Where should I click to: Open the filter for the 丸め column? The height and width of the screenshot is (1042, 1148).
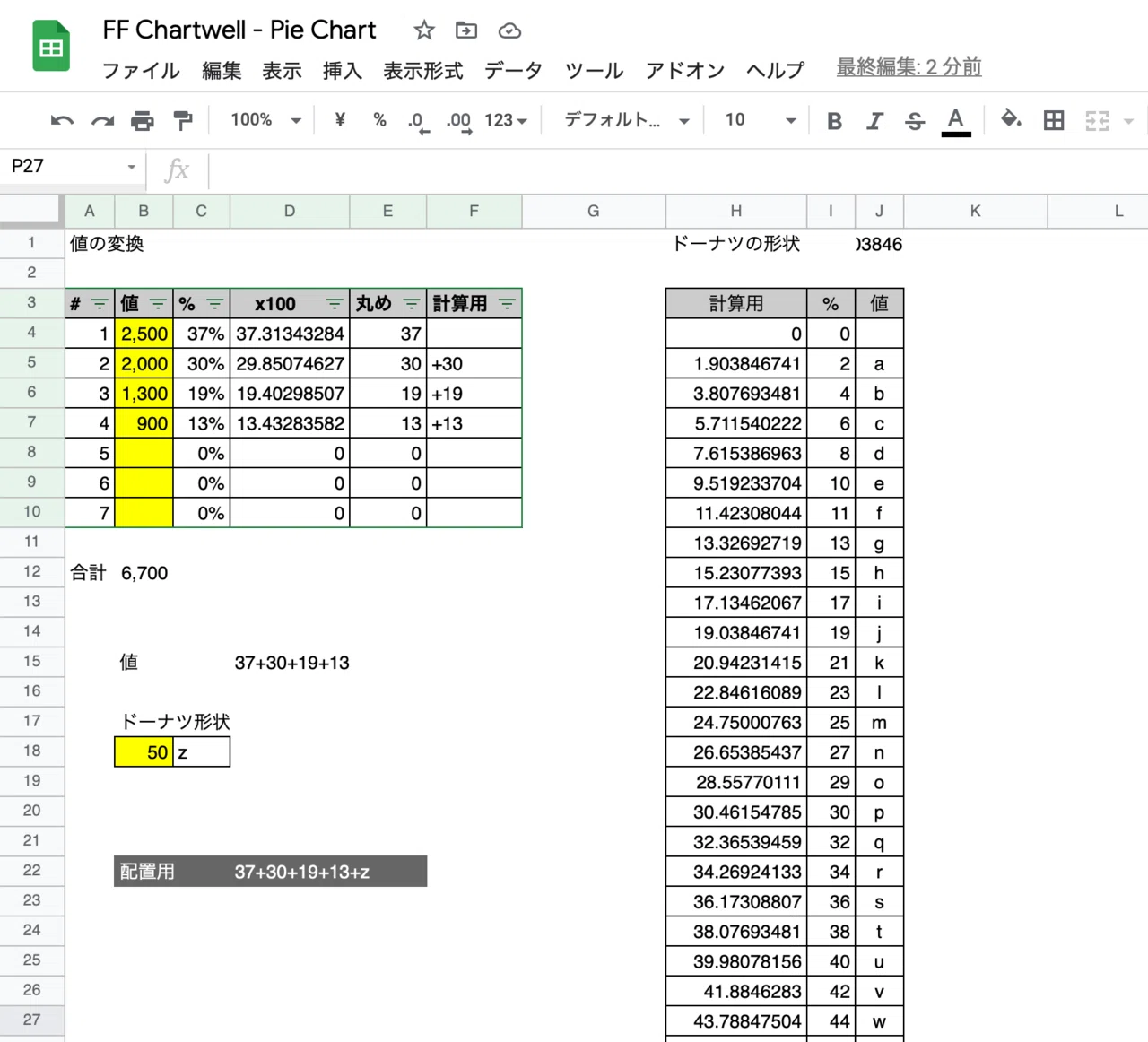pyautogui.click(x=412, y=304)
